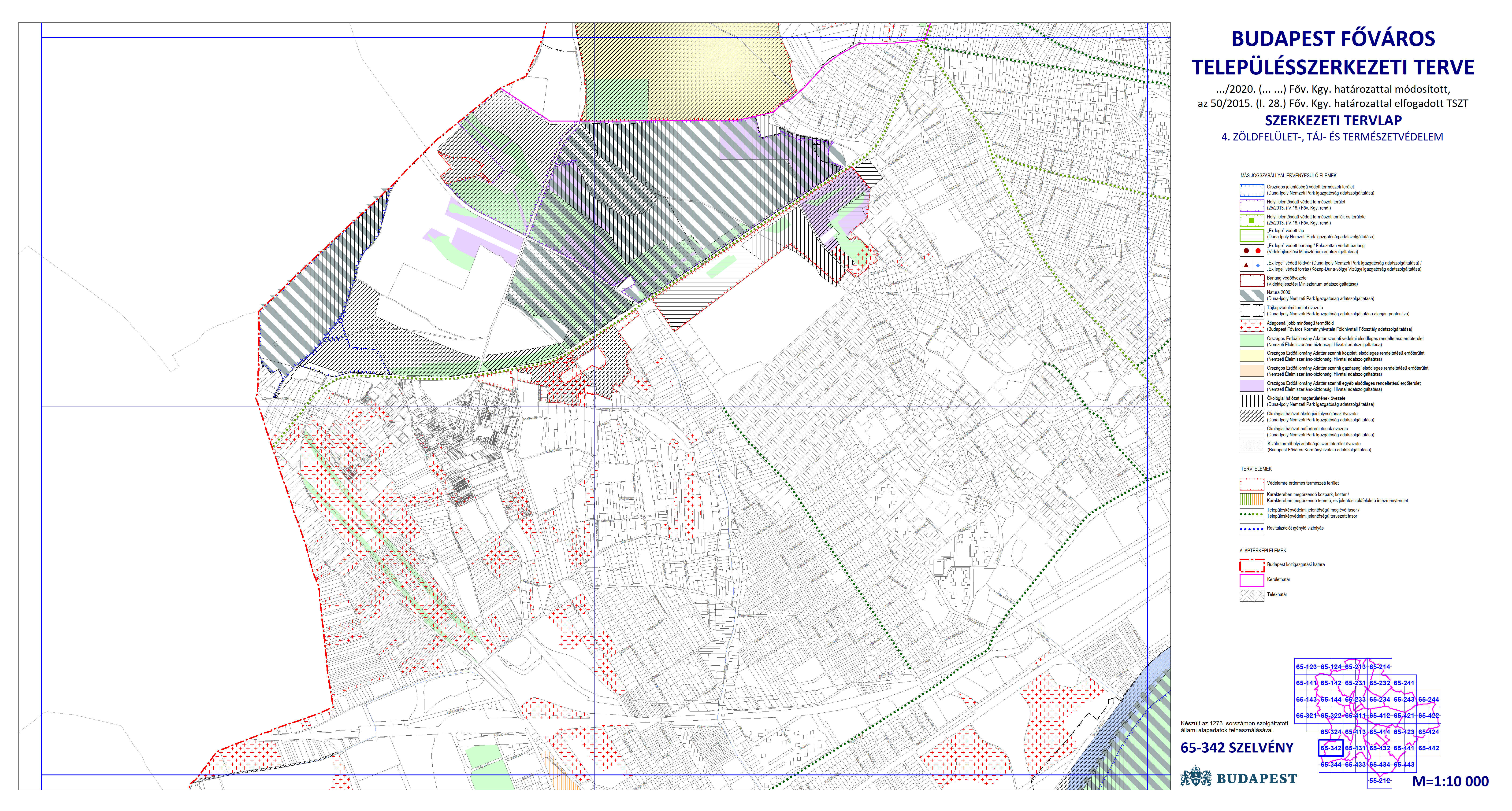Viewport: 1512px width, 811px height.
Task: Select index sheet cell 65-442
Action: point(1429,748)
